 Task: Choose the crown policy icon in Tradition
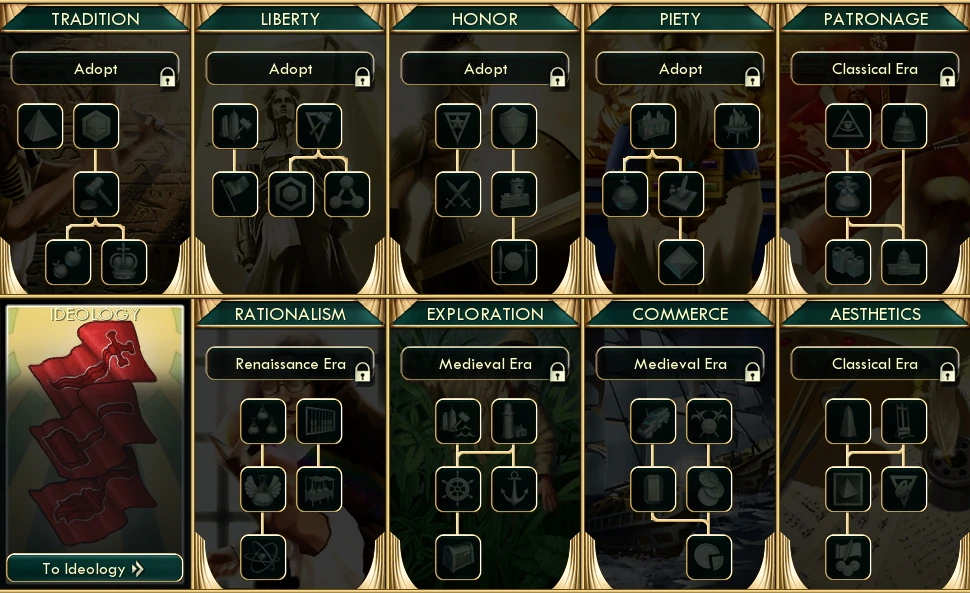(124, 262)
